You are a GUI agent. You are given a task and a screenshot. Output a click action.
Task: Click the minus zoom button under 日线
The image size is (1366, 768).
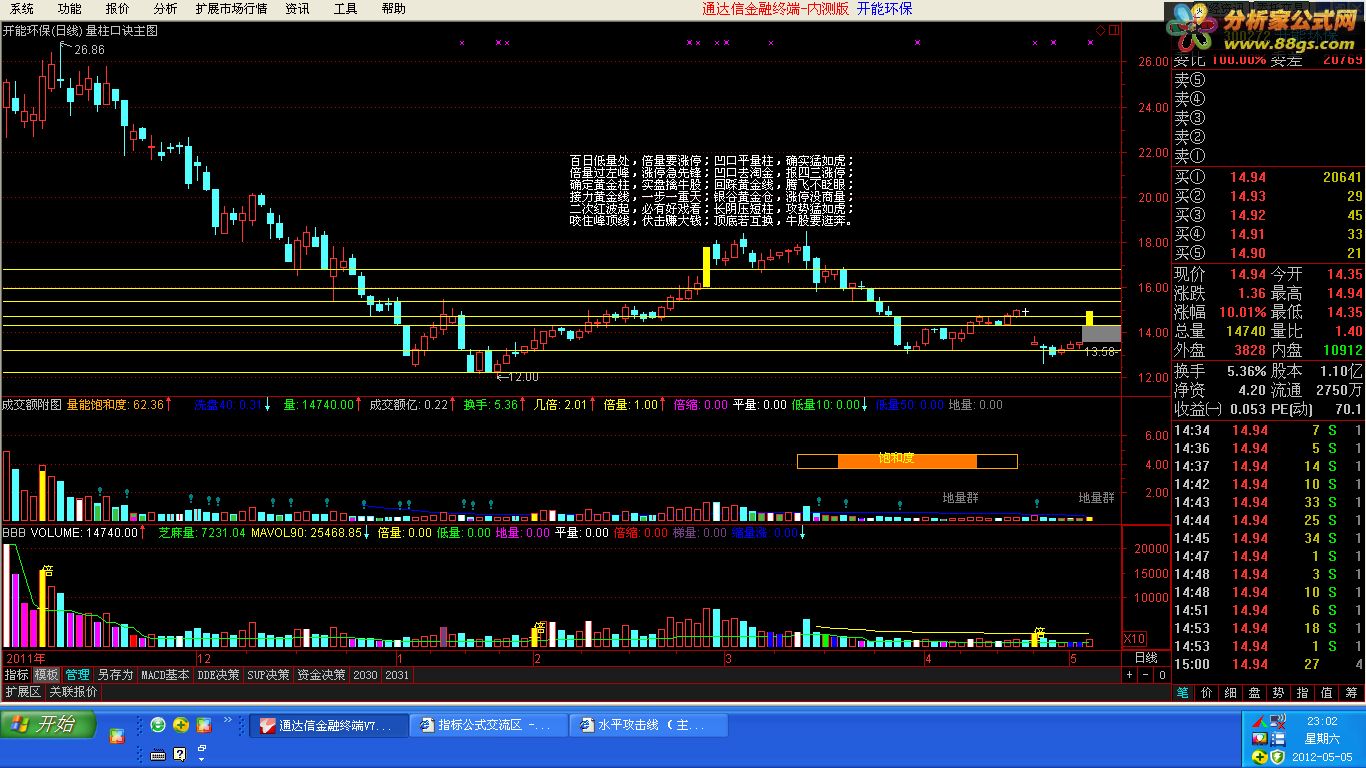pos(1146,675)
